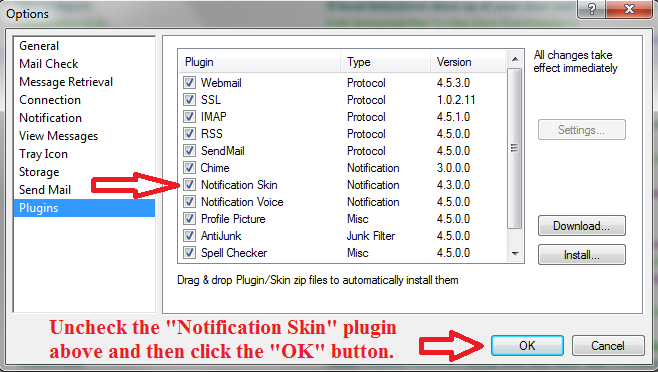Click the Install... button

[x=582, y=255]
